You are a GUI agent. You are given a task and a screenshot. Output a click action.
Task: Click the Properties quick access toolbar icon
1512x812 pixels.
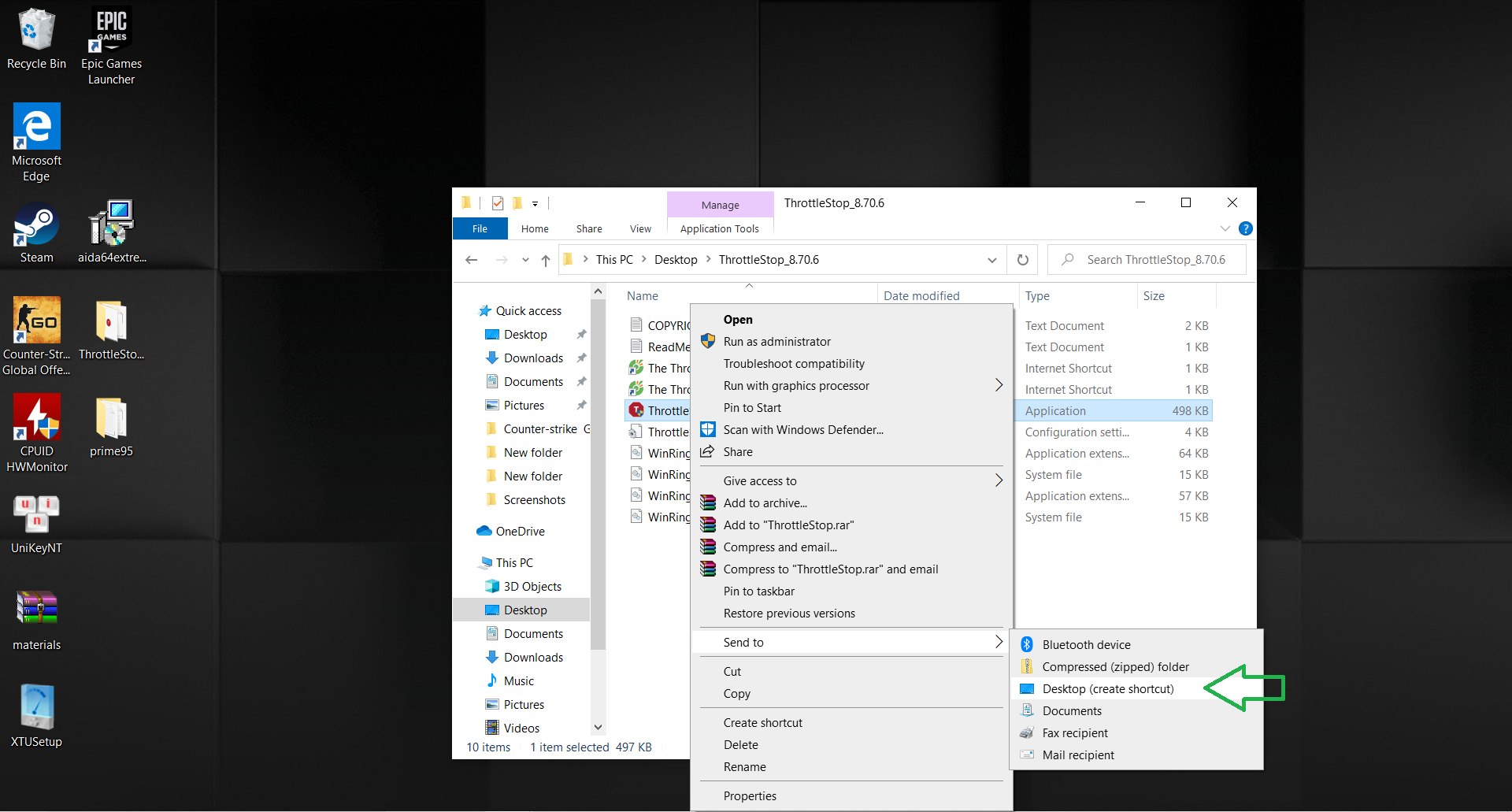pyautogui.click(x=498, y=203)
